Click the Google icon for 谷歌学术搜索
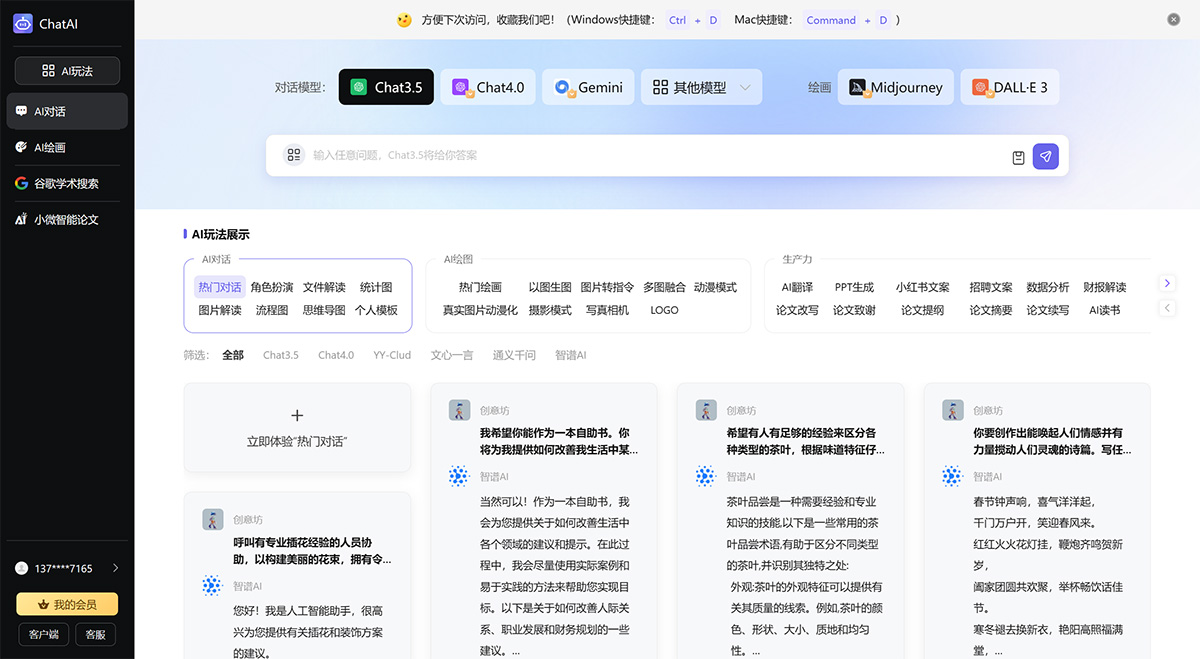Viewport: 1200px width, 659px height. pos(22,183)
